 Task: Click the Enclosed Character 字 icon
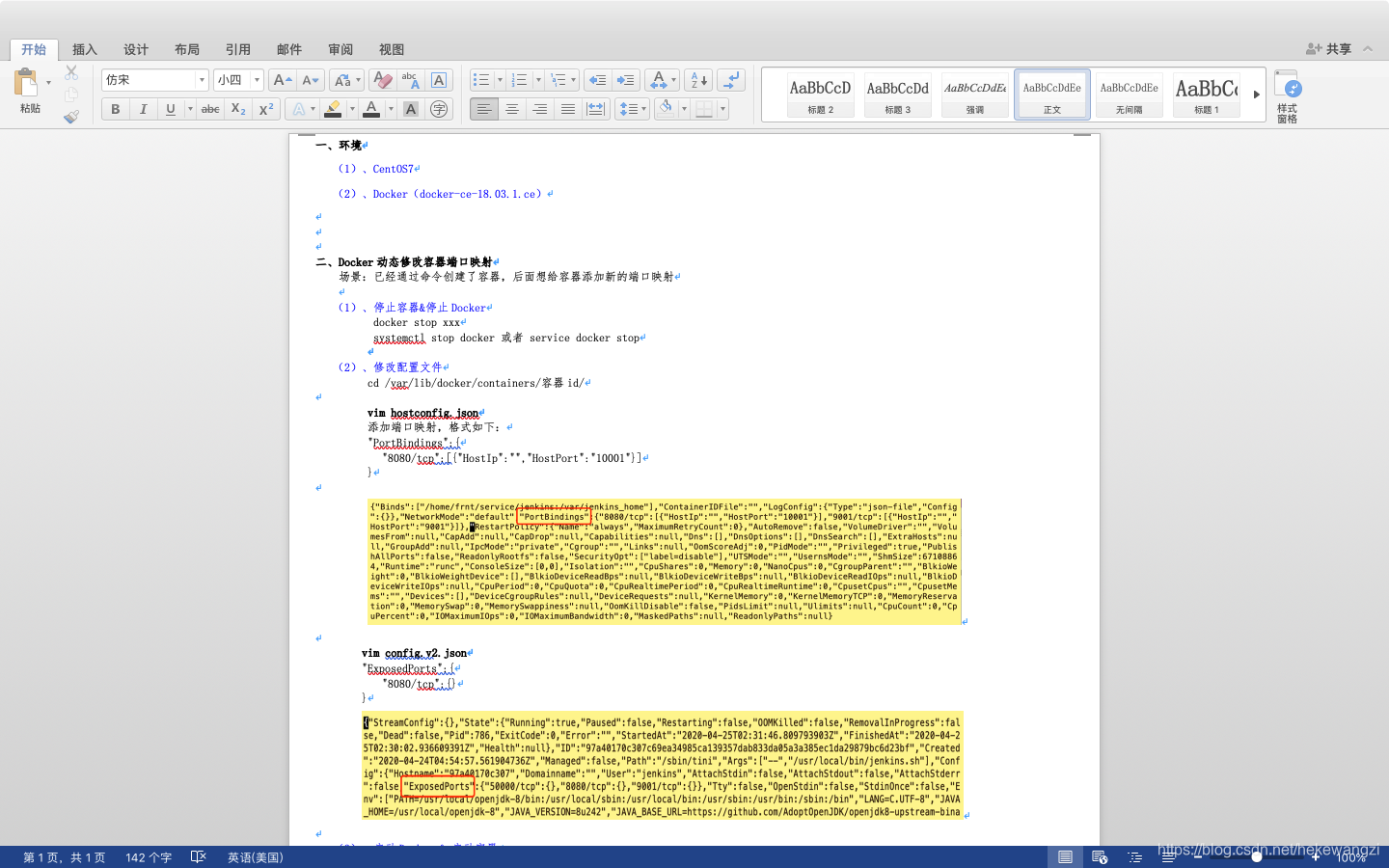point(439,109)
